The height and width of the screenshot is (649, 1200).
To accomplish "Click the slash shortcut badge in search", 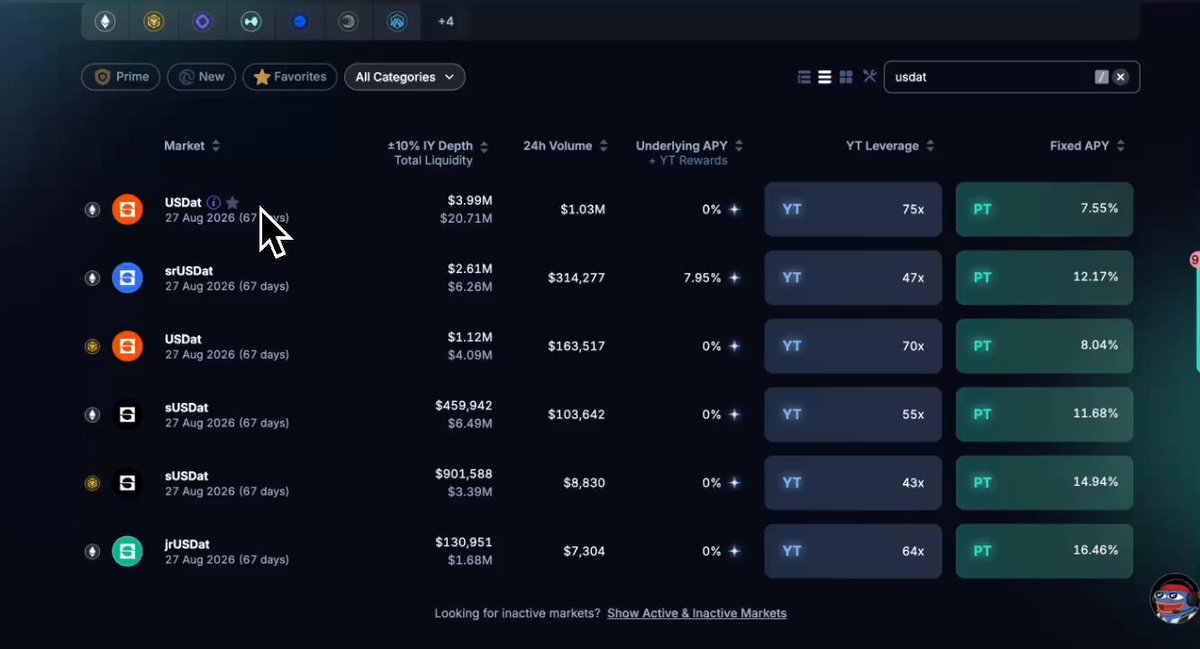I will pyautogui.click(x=1101, y=77).
